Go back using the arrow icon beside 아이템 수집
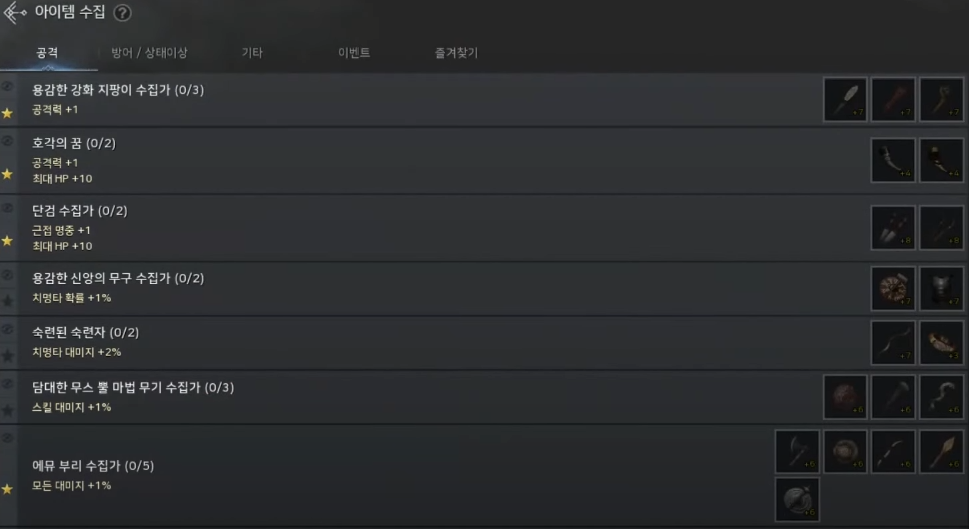969x529 pixels. pyautogui.click(x=15, y=12)
